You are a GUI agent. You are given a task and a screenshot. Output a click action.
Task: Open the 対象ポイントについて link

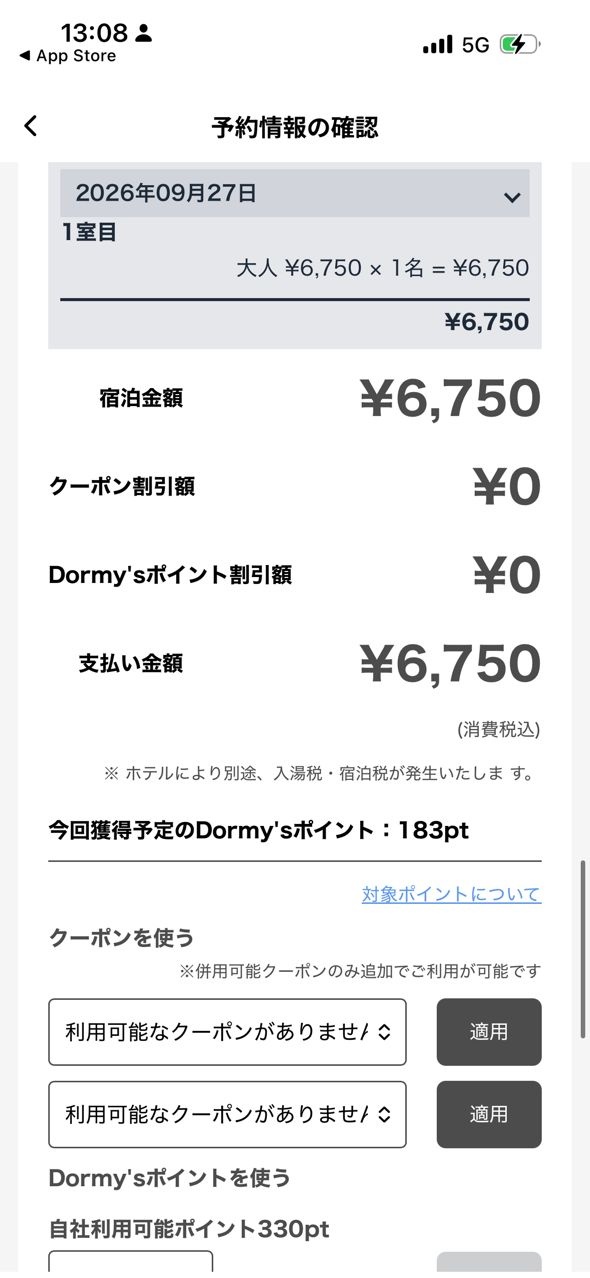point(451,894)
